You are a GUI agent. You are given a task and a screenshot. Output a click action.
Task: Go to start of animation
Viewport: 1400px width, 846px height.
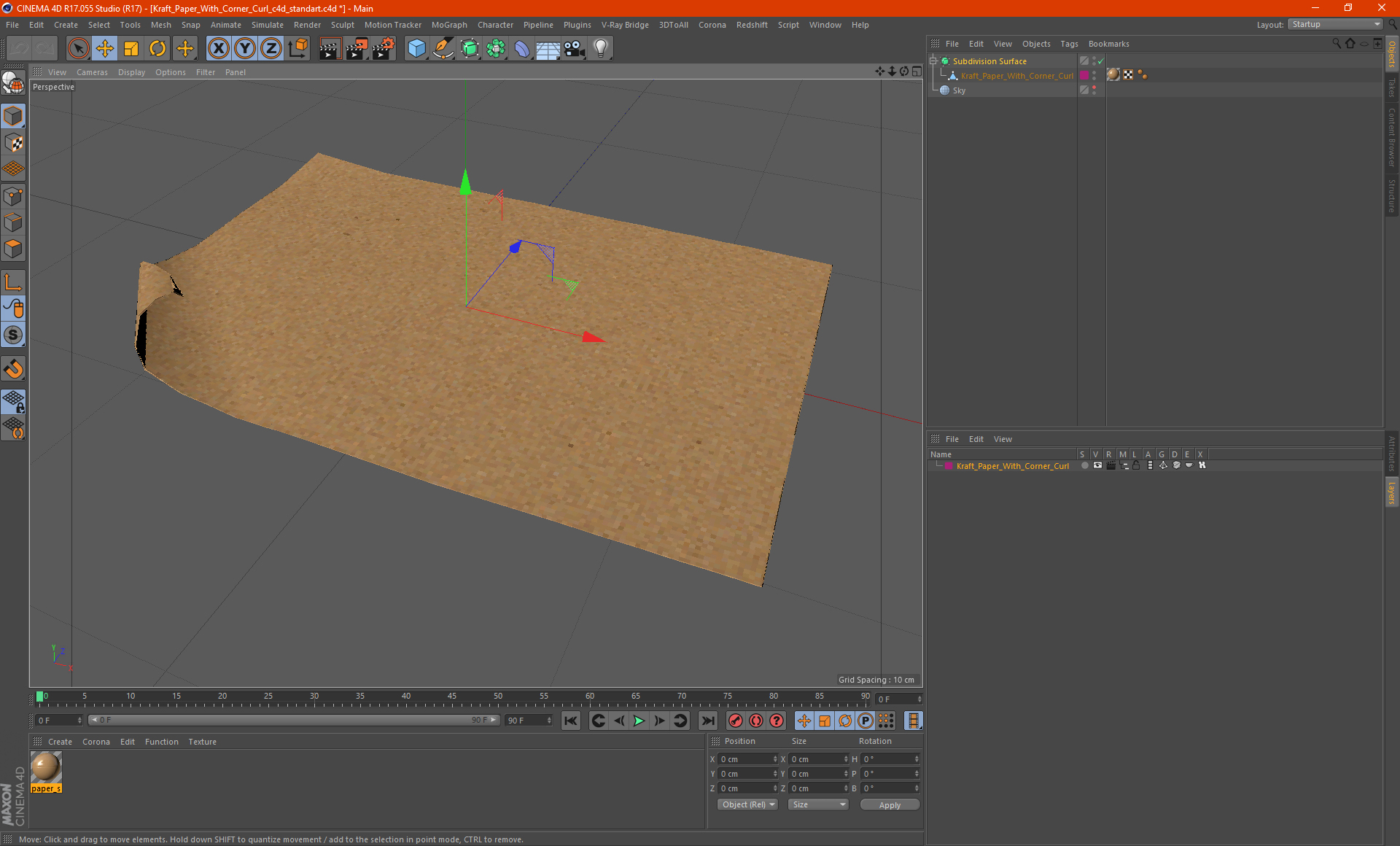click(x=571, y=721)
